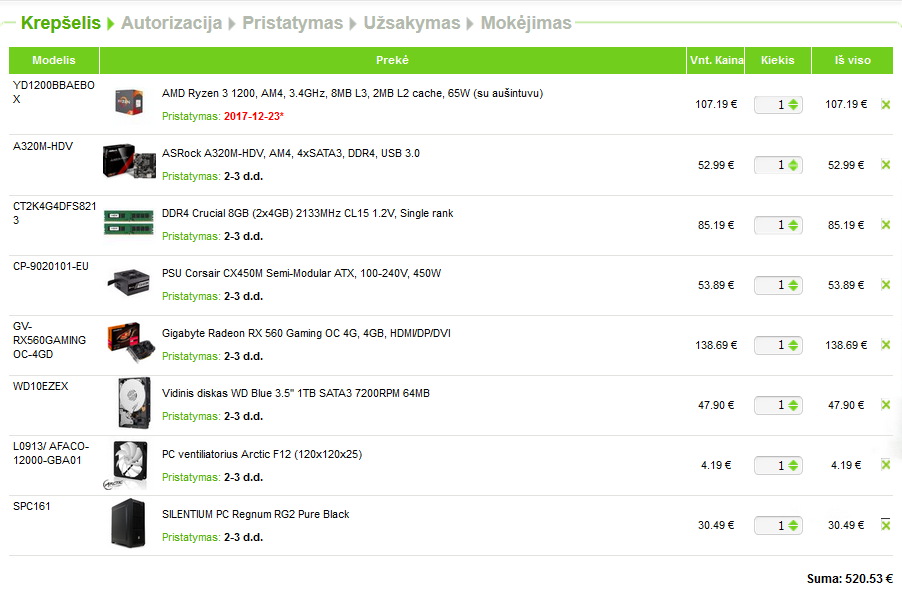Remove SILENTIUM PC Regnum RG2 case

(885, 525)
